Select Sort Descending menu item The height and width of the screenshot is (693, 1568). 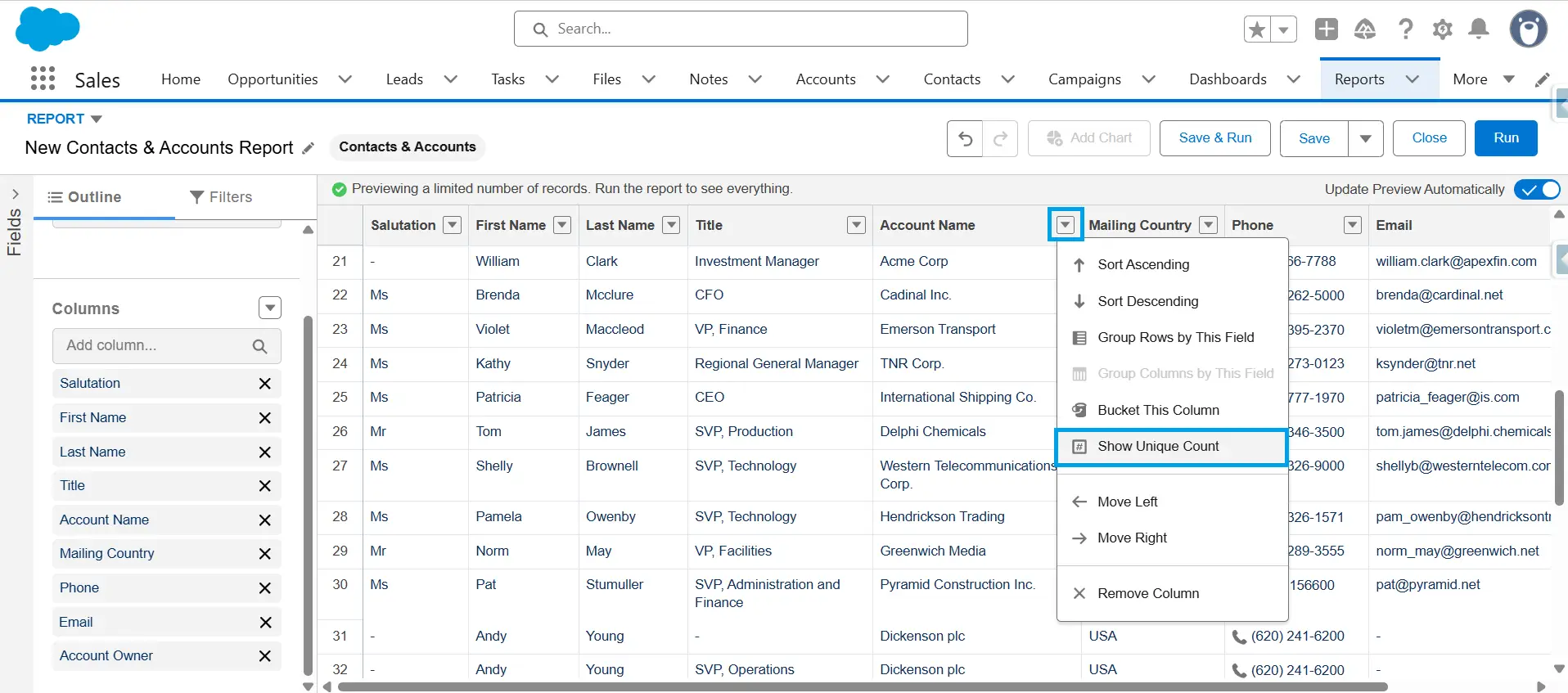[1173, 302]
